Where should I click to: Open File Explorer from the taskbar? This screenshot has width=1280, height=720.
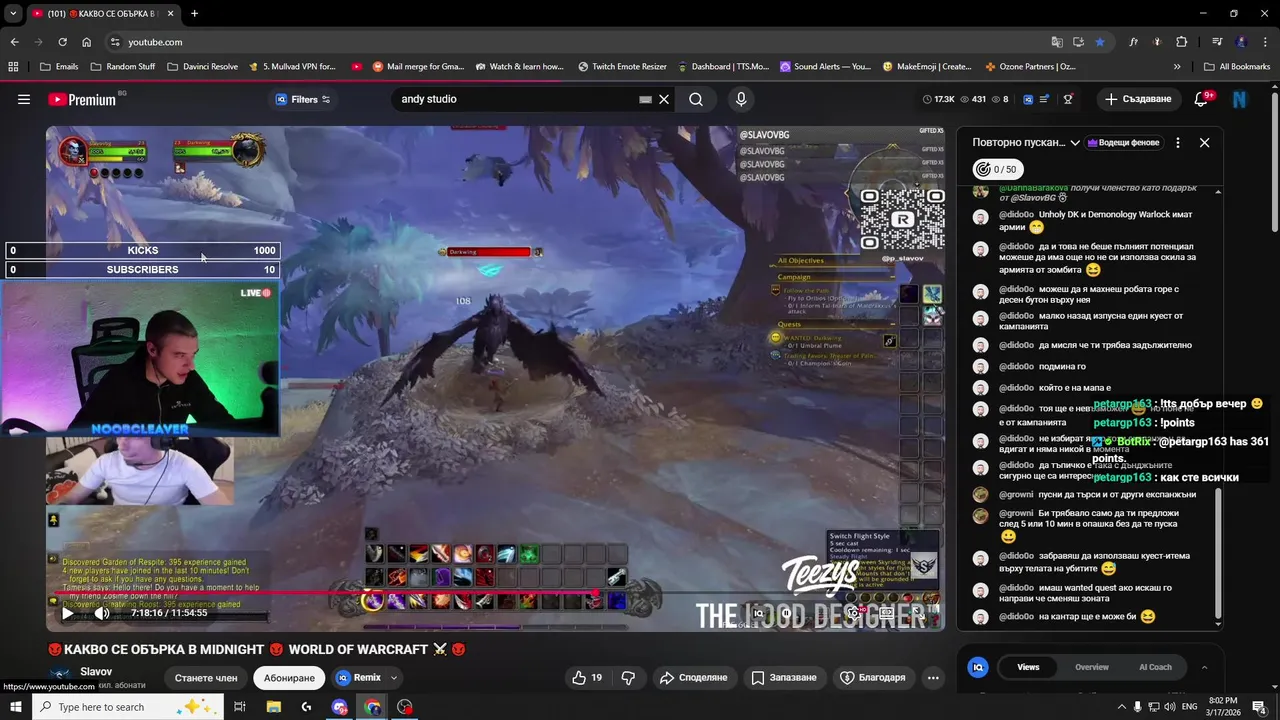pos(273,707)
